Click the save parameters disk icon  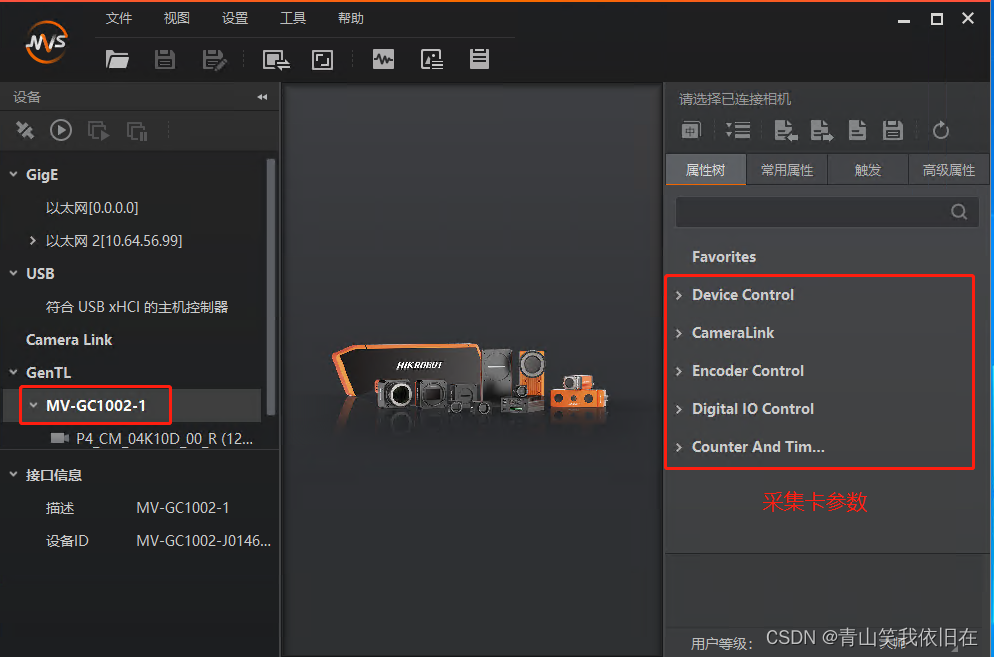click(893, 130)
